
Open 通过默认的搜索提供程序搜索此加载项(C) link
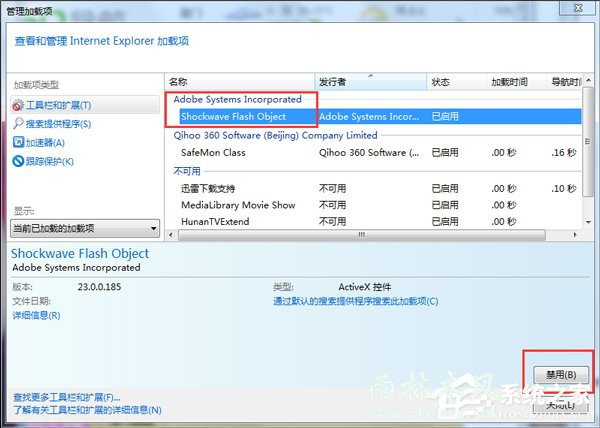pyautogui.click(x=355, y=301)
